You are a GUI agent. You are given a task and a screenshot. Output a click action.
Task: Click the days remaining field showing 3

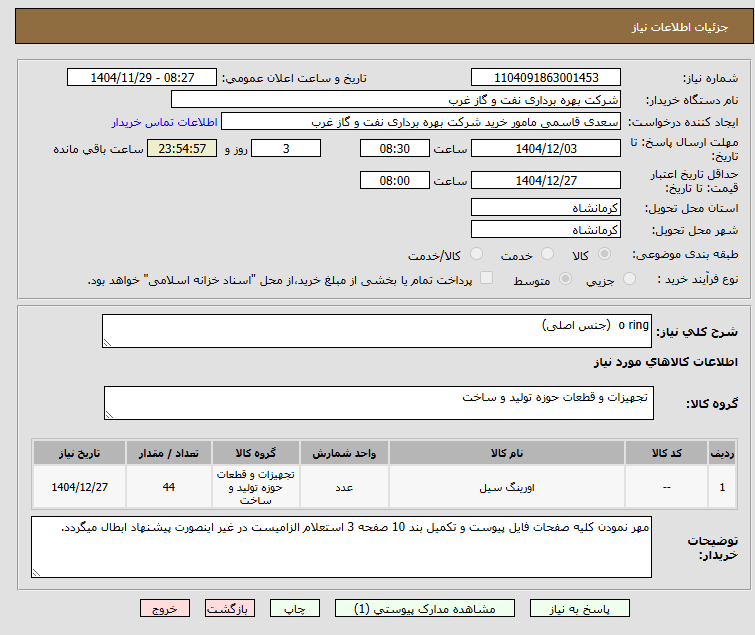(286, 148)
